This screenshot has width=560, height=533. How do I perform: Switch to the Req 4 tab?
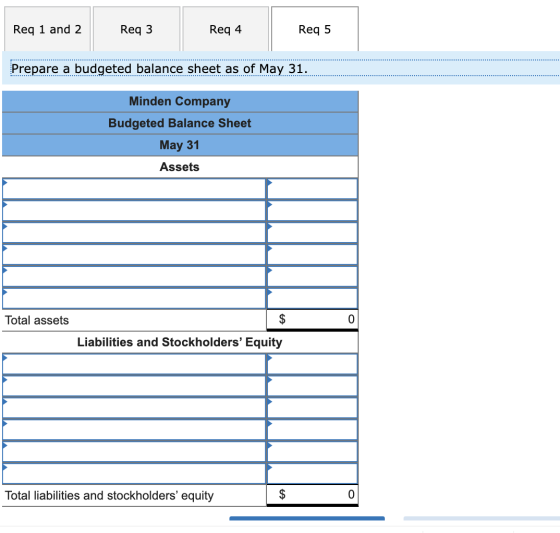[x=225, y=29]
